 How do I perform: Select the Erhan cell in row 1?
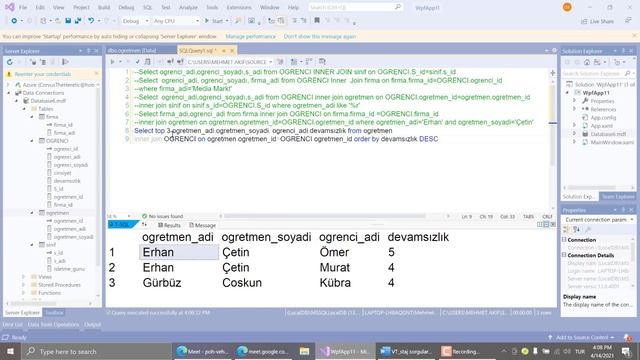[x=179, y=252]
